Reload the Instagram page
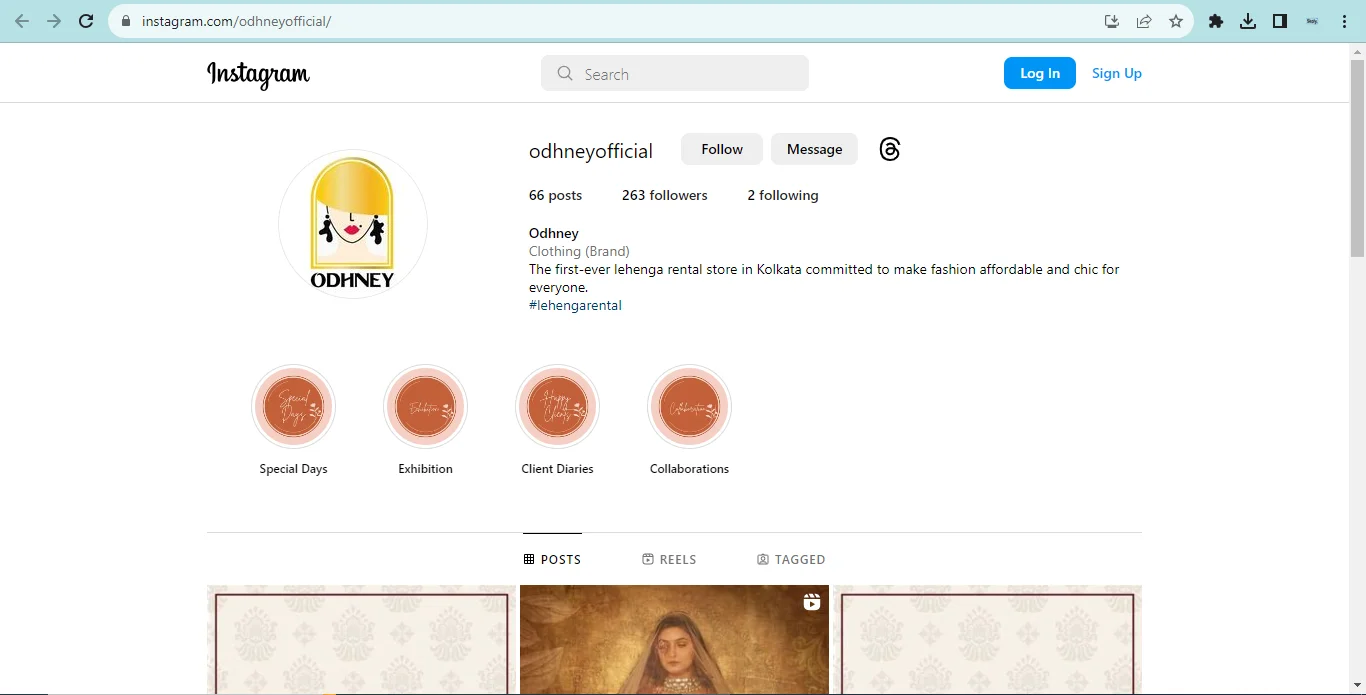 coord(86,21)
